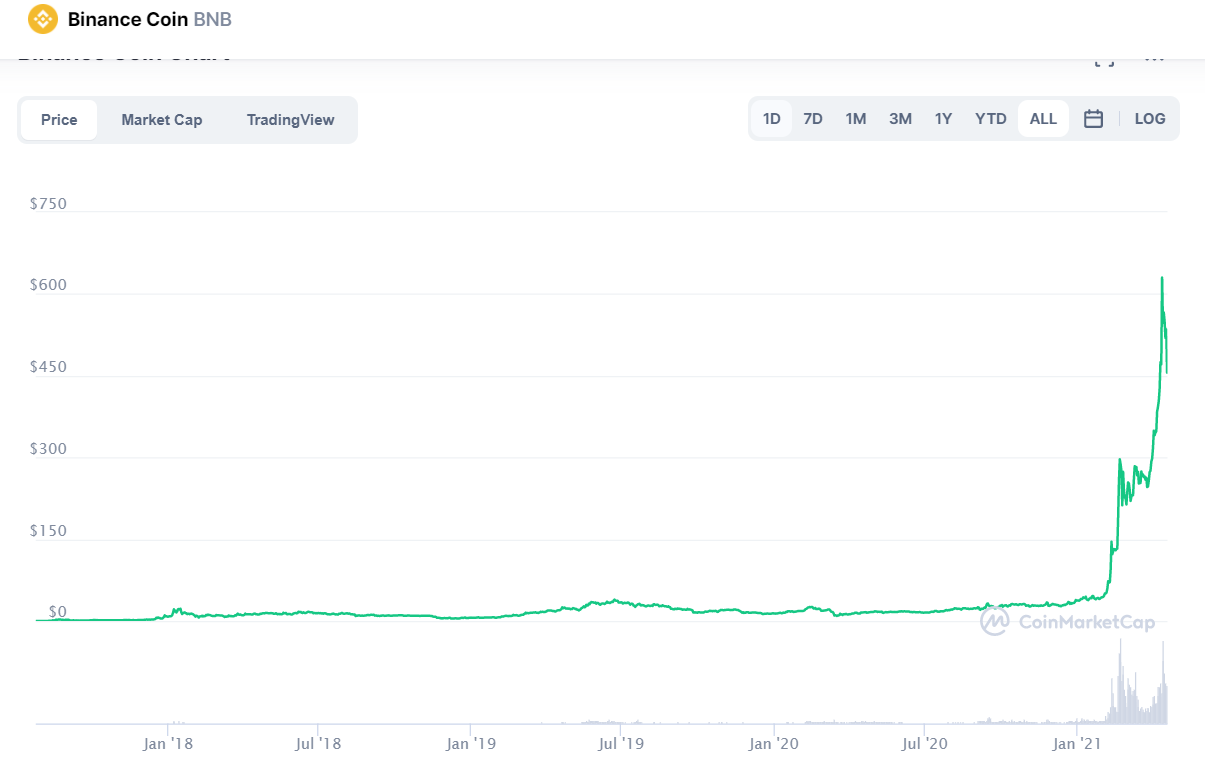1205x781 pixels.
Task: Toggle the LOG scale option
Action: click(1150, 119)
